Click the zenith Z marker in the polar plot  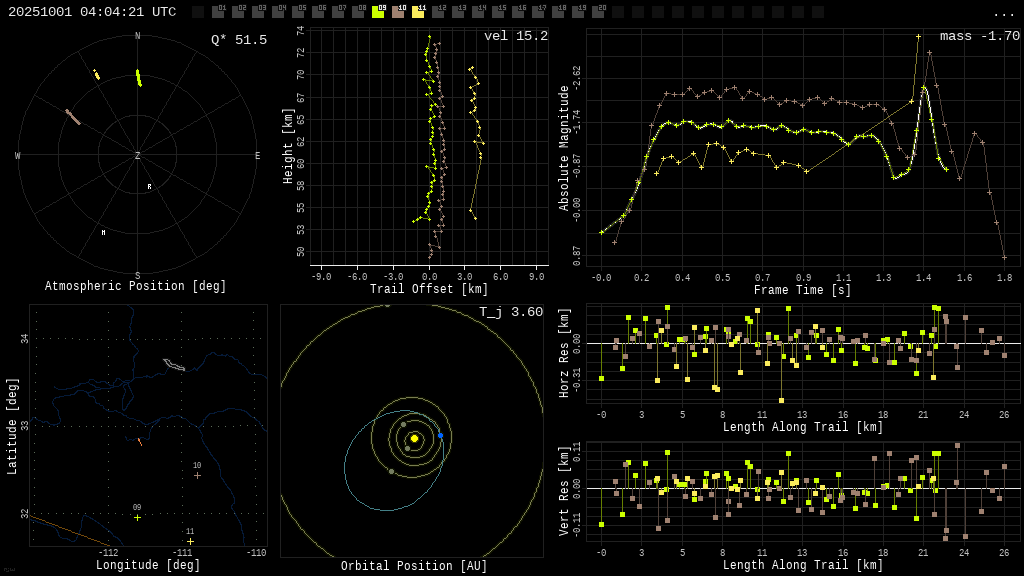[x=138, y=156]
